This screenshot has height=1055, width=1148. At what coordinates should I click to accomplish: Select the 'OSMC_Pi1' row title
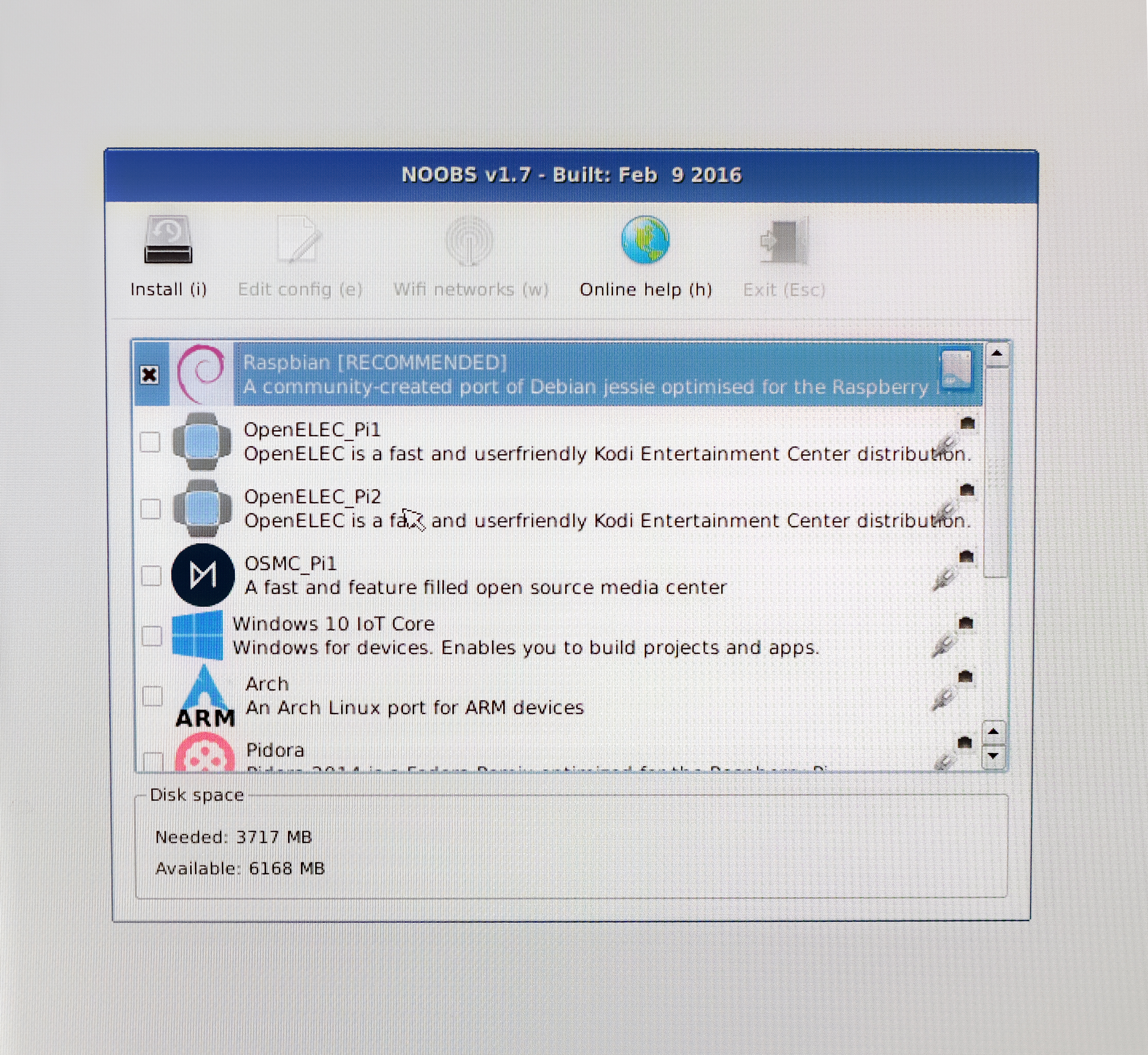point(291,563)
